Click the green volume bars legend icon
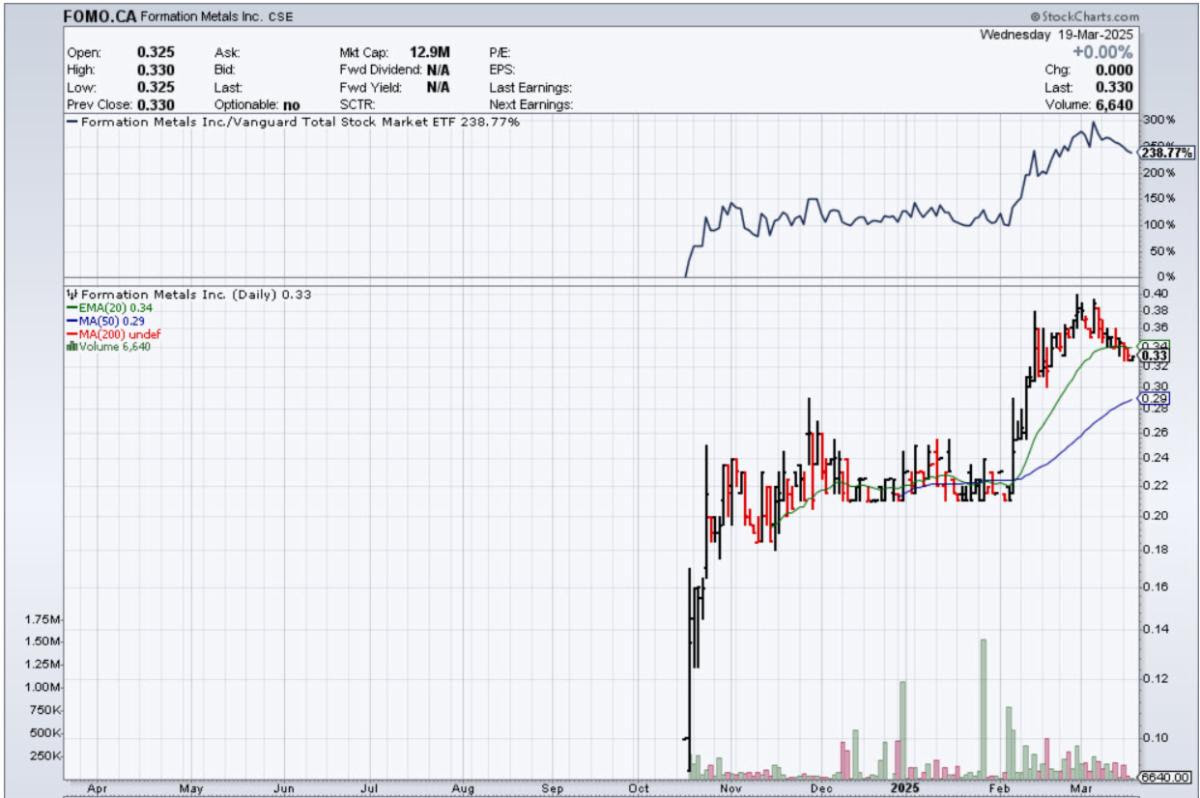The image size is (1200, 798). coord(70,347)
